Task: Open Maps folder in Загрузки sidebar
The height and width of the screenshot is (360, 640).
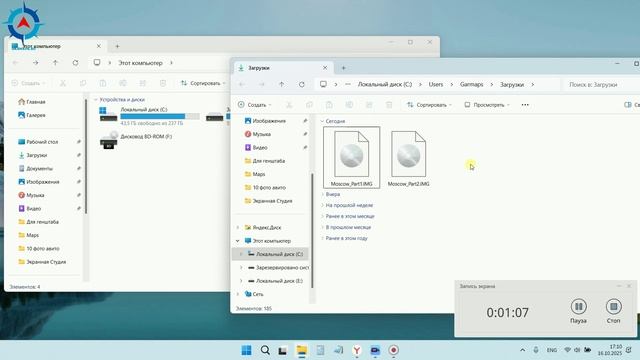Action: pos(259,174)
